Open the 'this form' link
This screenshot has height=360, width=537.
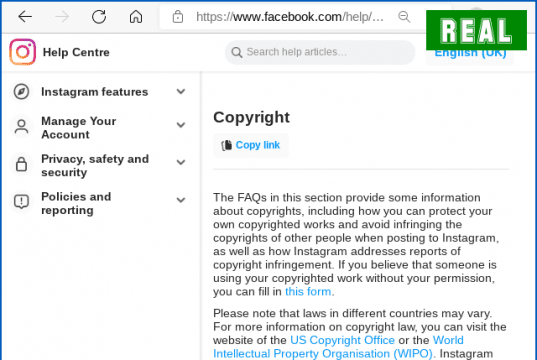click(x=308, y=291)
